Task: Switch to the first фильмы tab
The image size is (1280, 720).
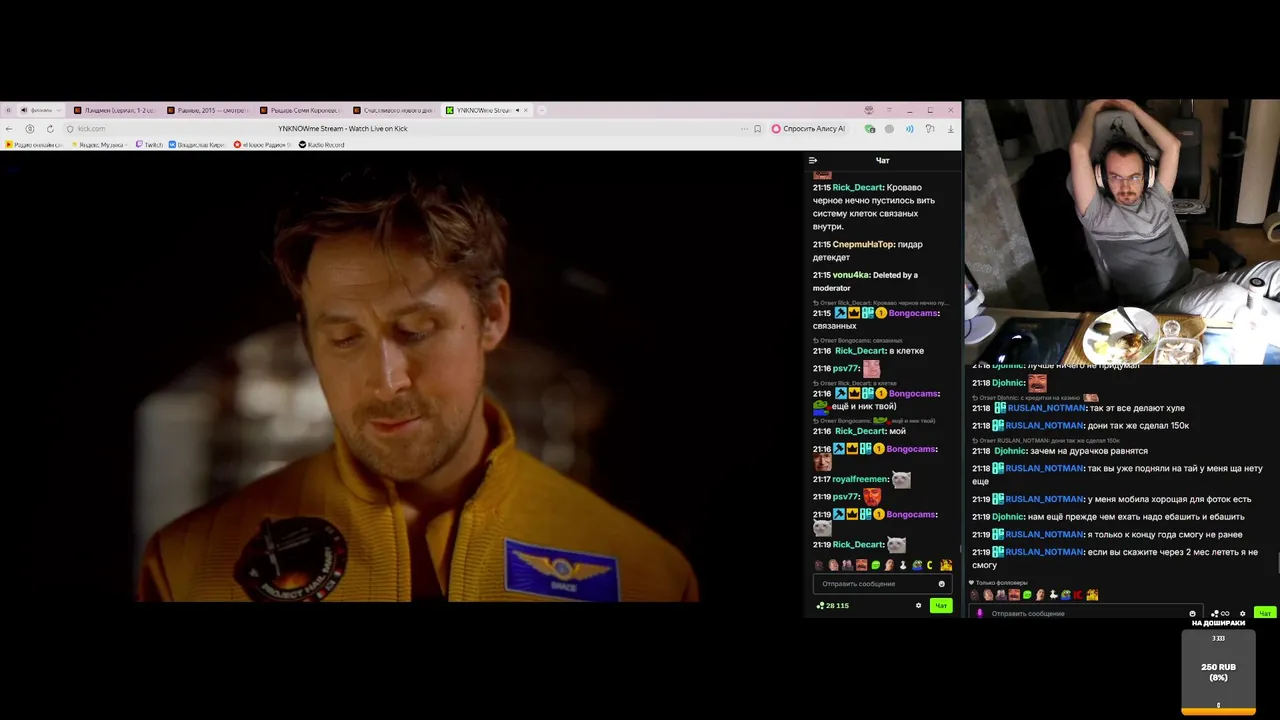Action: click(40, 110)
